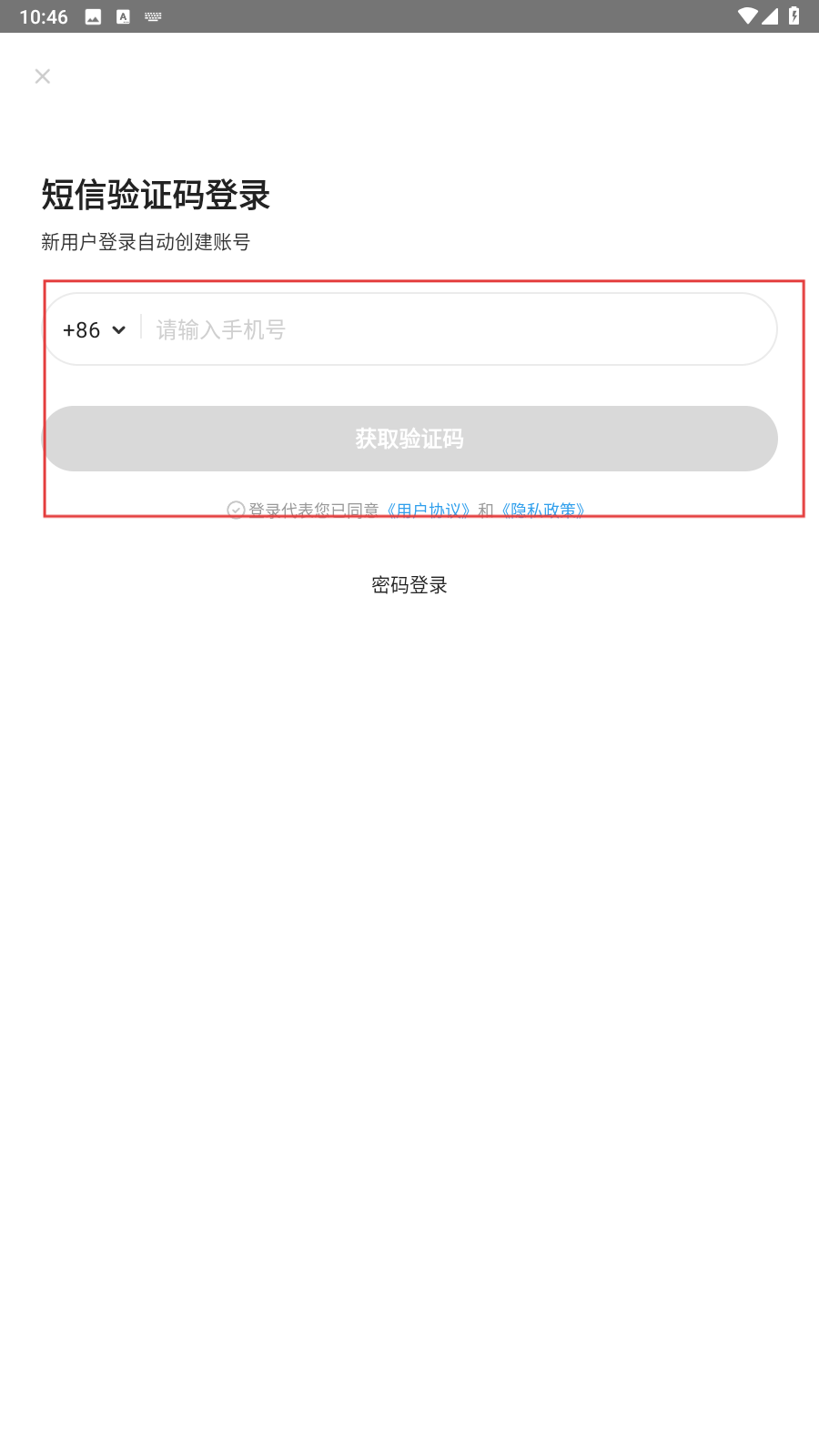This screenshot has height=1456, width=819.
Task: Tap the Wi-Fi signal icon
Action: click(x=748, y=16)
